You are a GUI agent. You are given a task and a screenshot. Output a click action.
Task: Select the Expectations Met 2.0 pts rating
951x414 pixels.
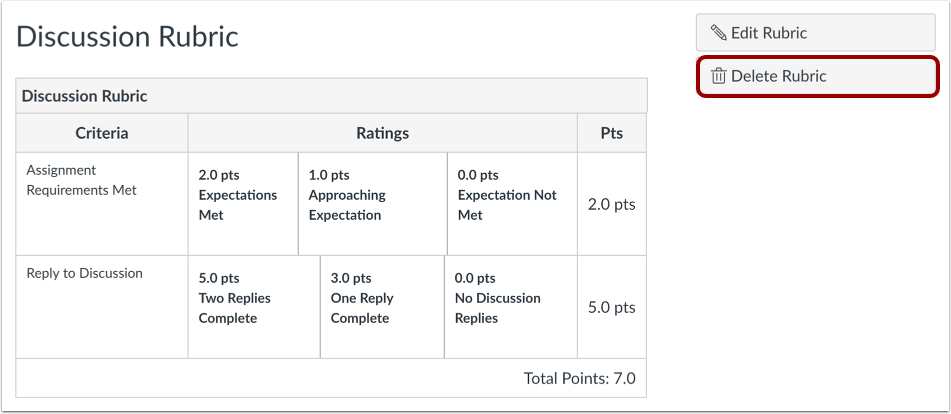(x=243, y=204)
